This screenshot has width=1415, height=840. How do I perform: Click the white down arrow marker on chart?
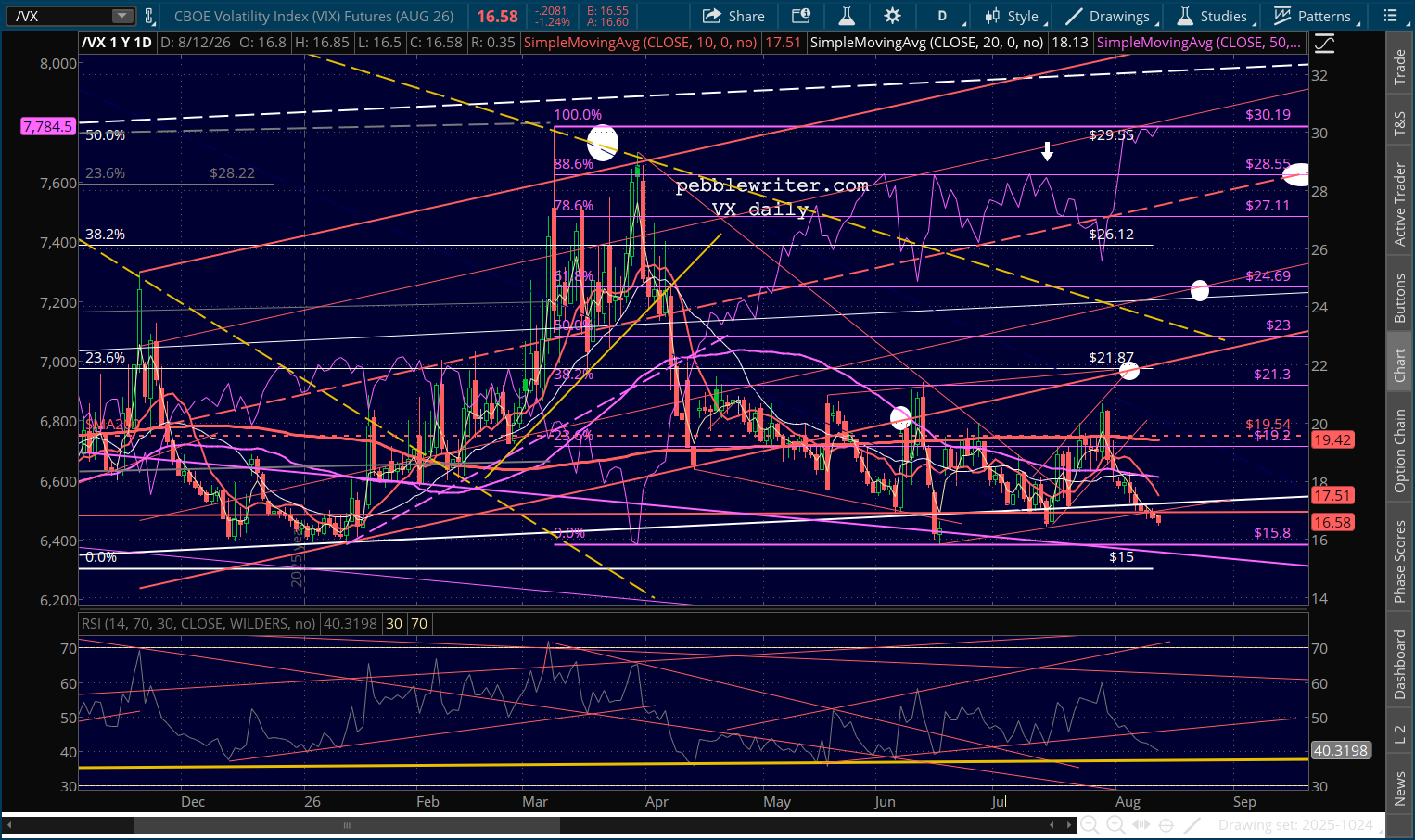1047,151
